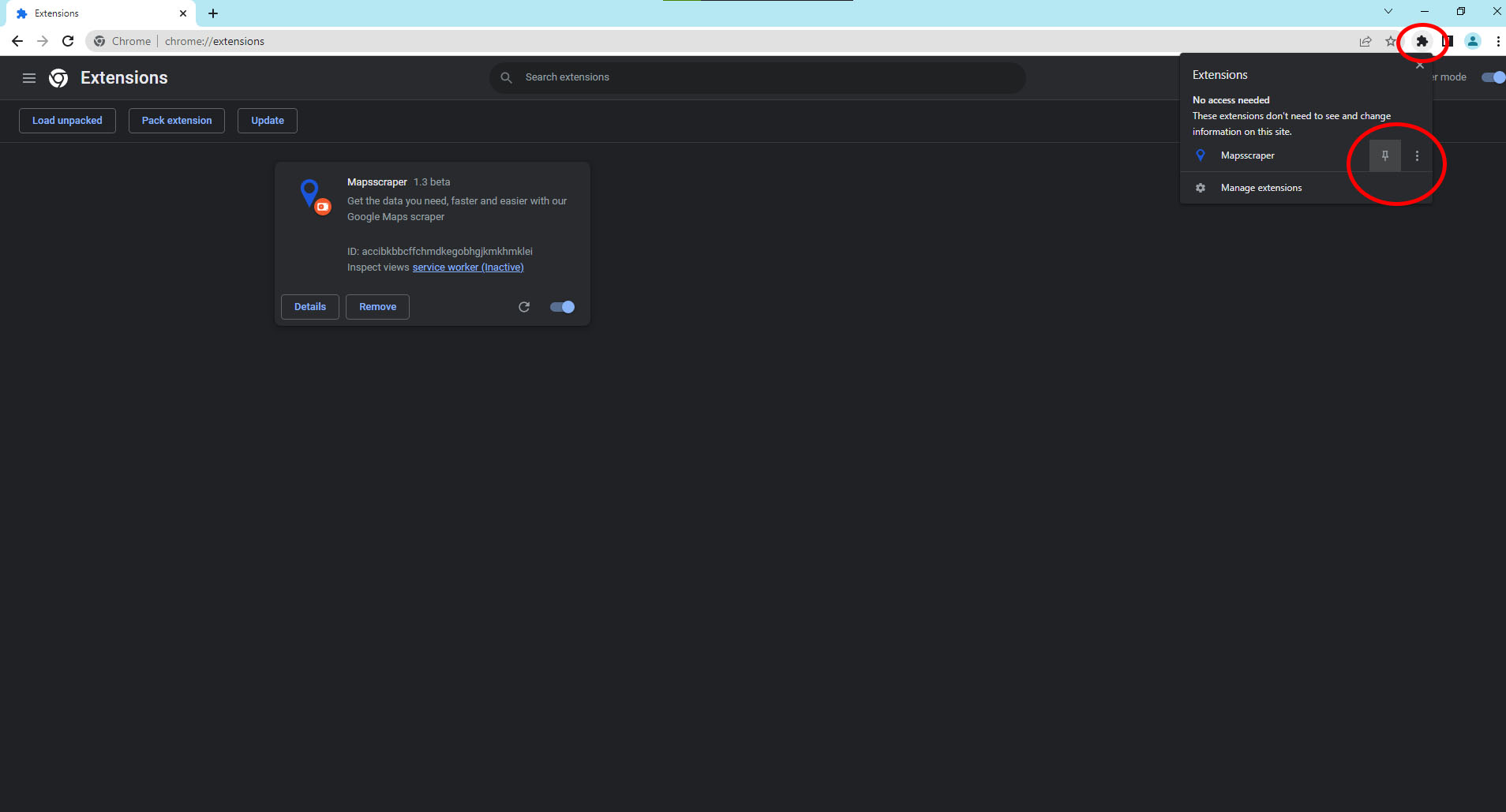This screenshot has width=1506, height=812.
Task: Click the extension ID text on card
Action: (440, 252)
